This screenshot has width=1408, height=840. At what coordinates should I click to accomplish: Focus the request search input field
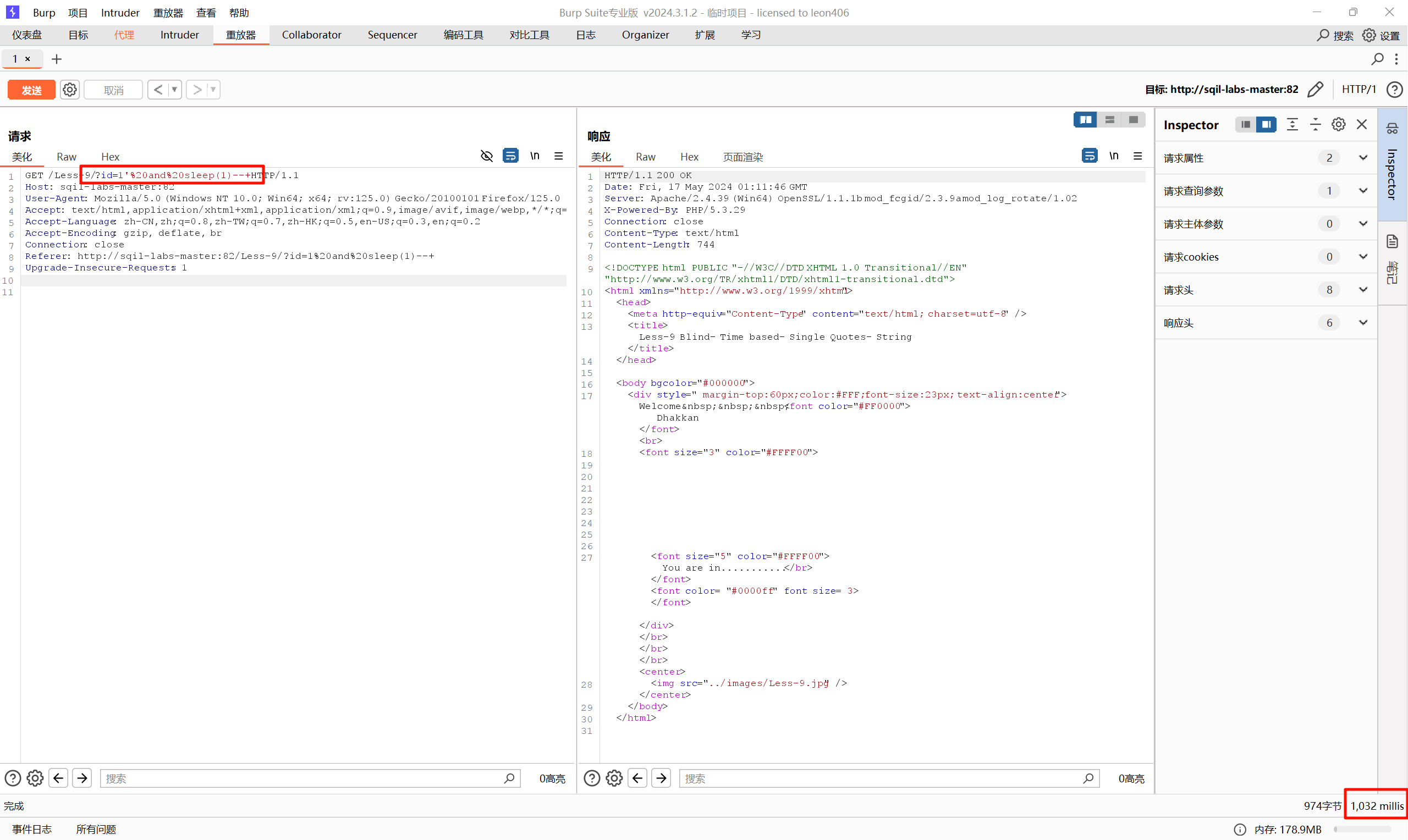(x=310, y=778)
